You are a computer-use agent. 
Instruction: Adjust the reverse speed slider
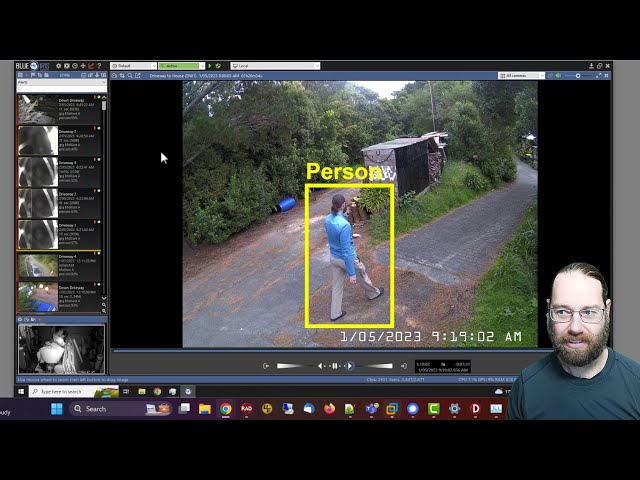pyautogui.click(x=296, y=366)
